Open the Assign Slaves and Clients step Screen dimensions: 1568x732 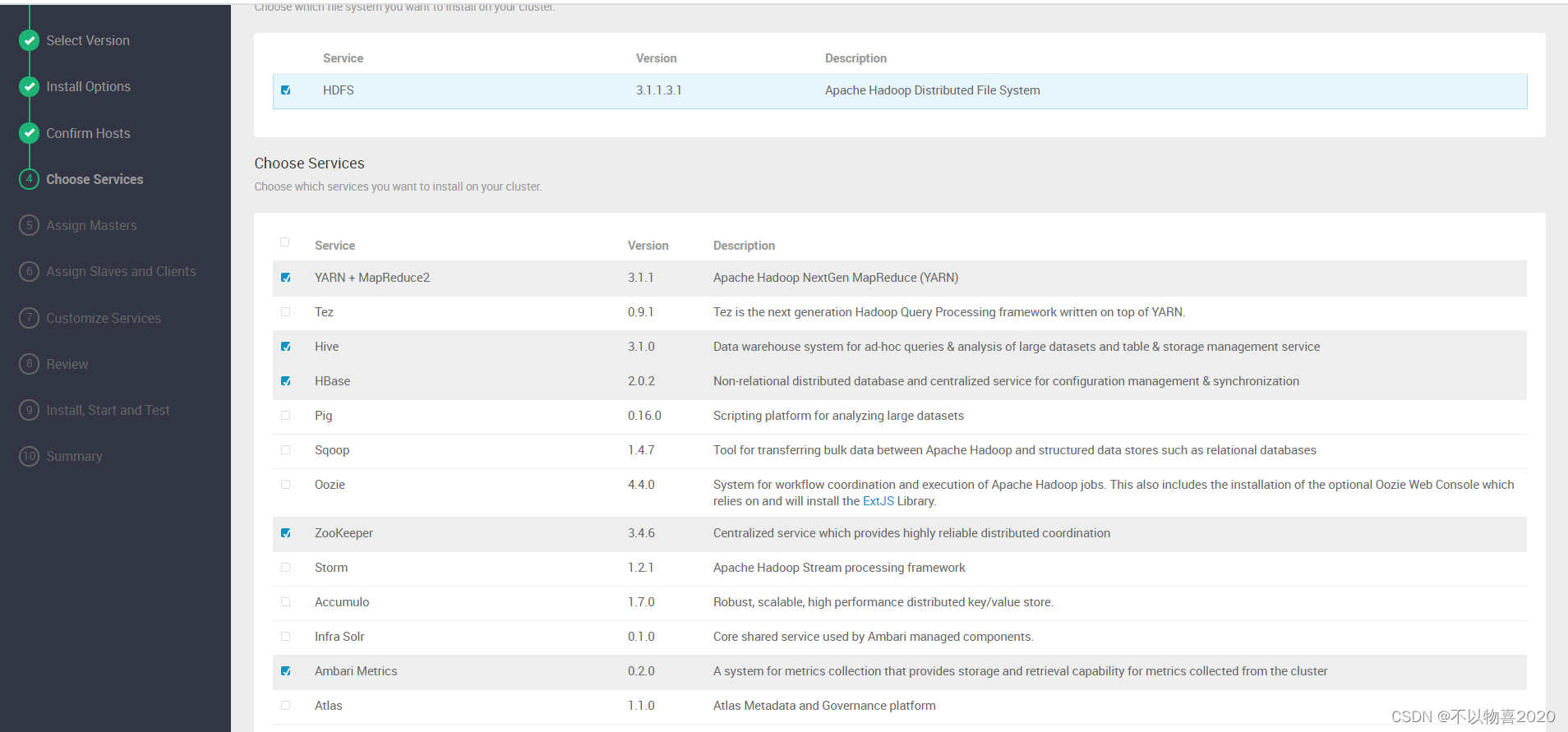pyautogui.click(x=121, y=271)
